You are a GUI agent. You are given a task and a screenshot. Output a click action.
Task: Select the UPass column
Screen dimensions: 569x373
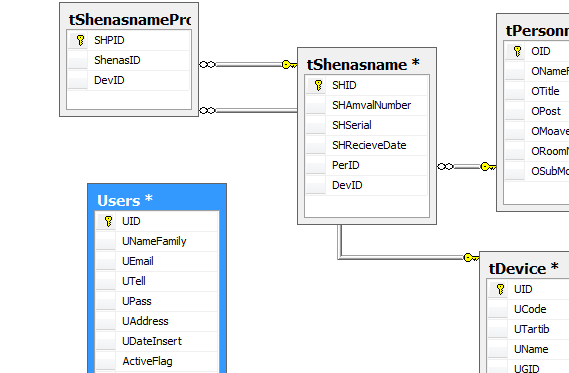[x=157, y=301]
